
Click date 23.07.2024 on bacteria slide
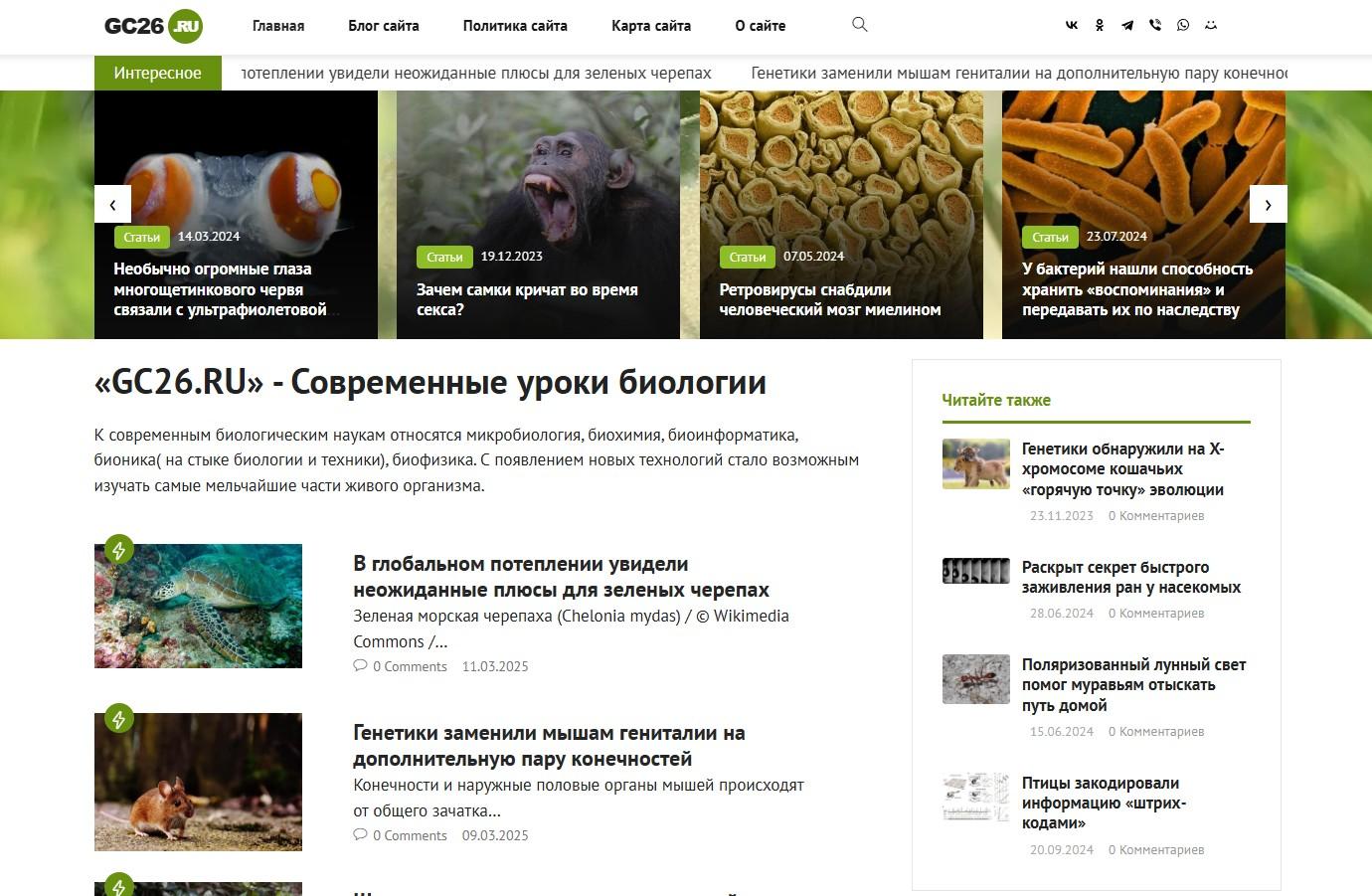click(1116, 237)
